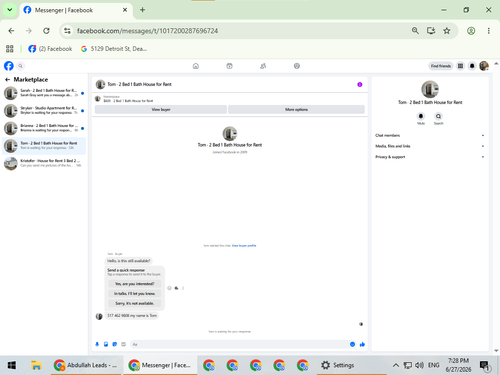
Task: Send 'Yes, are you interested?' quick response
Action: 135,284
